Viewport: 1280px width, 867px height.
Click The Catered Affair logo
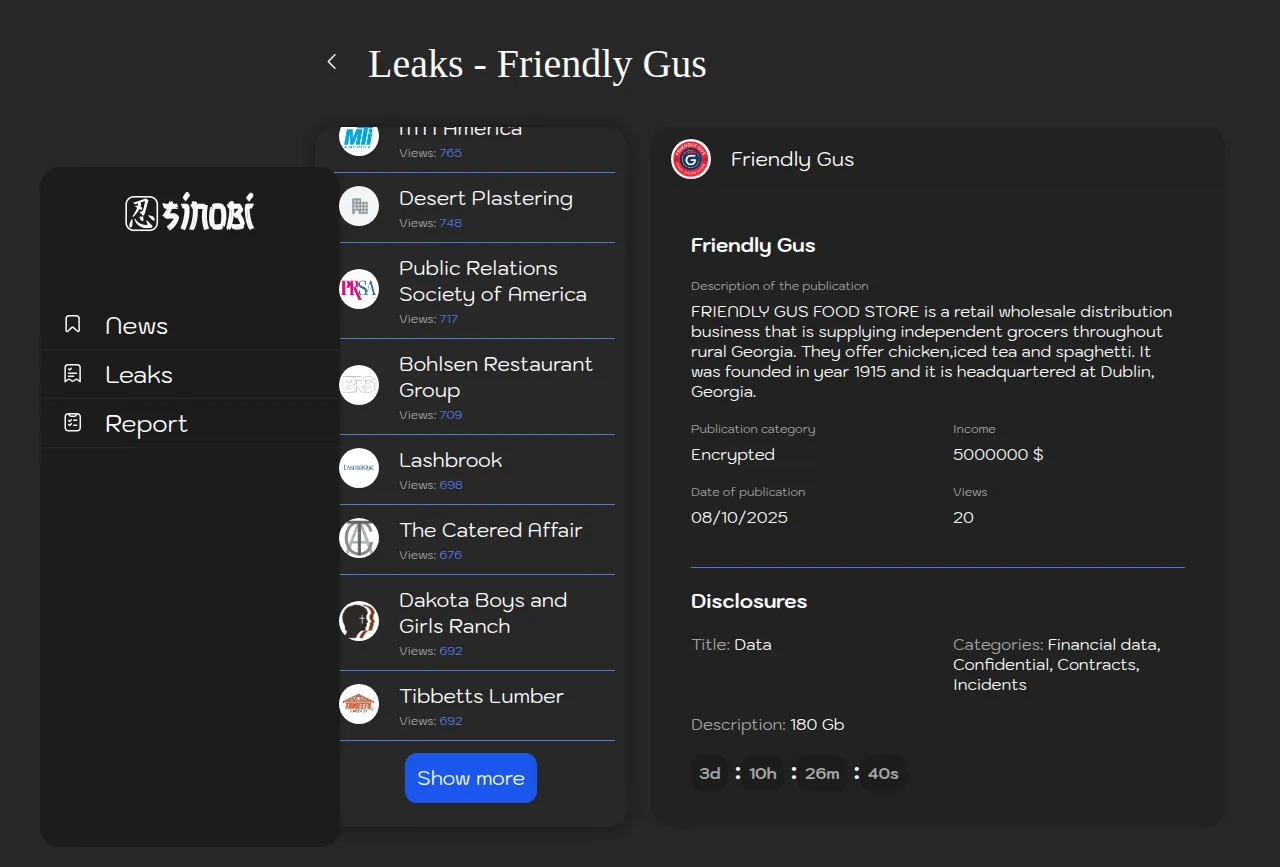tap(359, 538)
